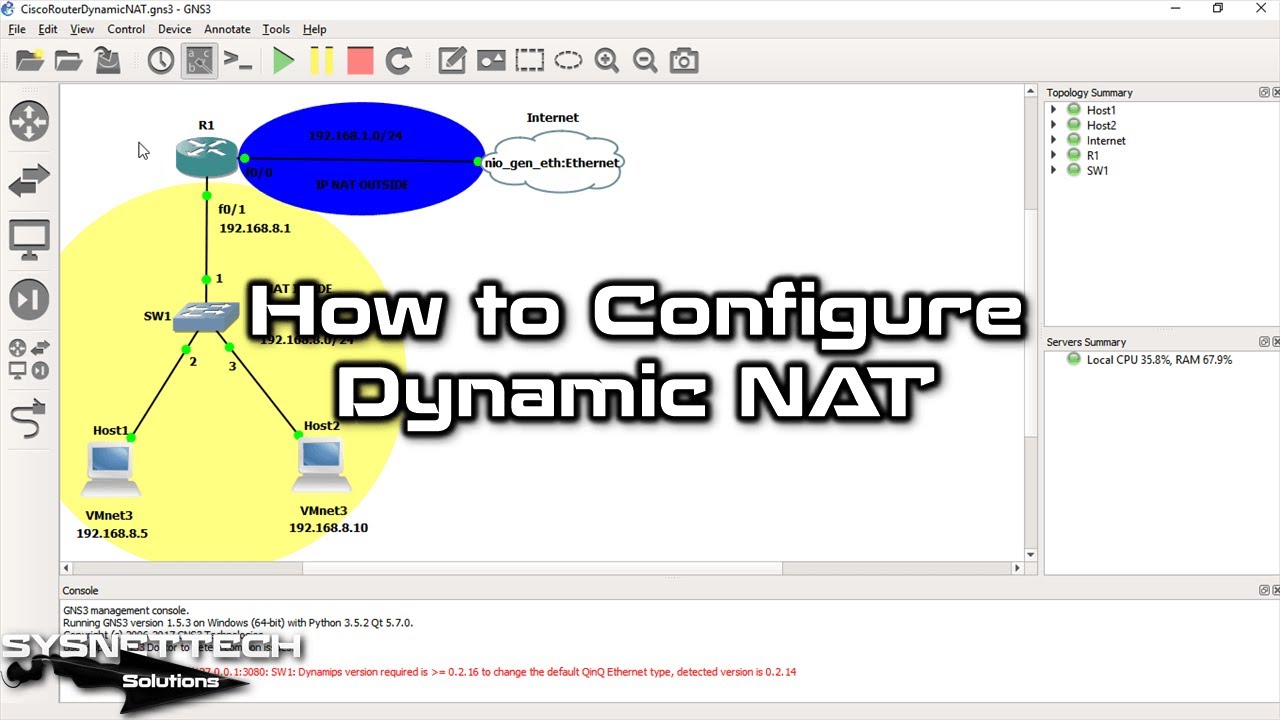The height and width of the screenshot is (720, 1280).
Task: Toggle Show/Hide interface labels button
Action: [199, 61]
